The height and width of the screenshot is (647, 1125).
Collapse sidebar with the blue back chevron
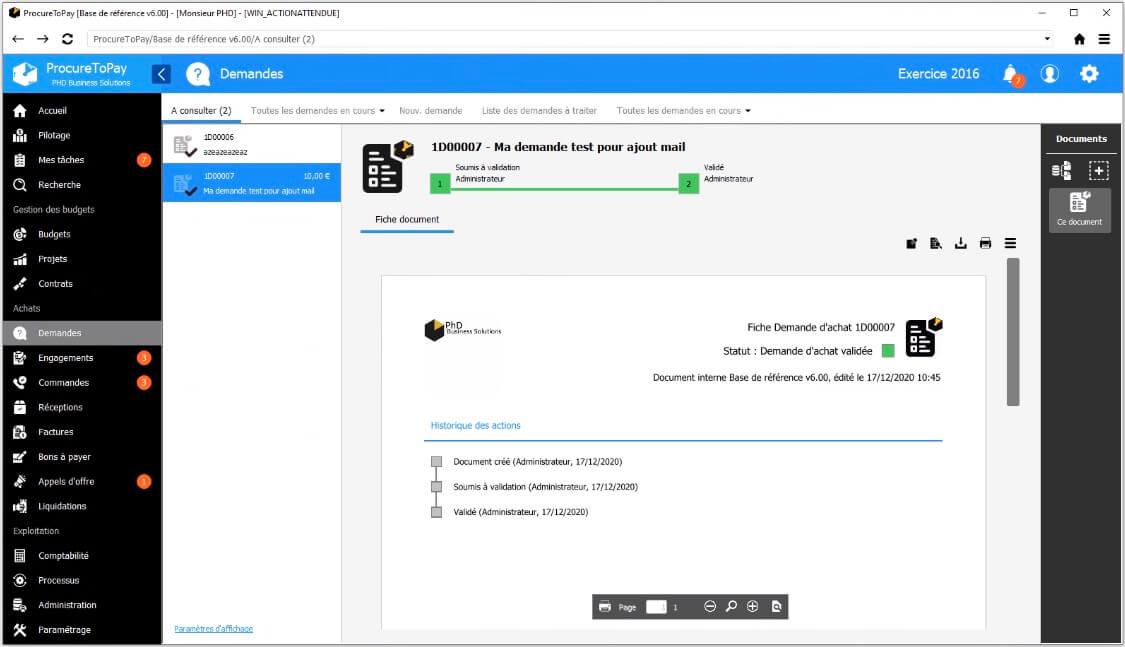pos(161,74)
